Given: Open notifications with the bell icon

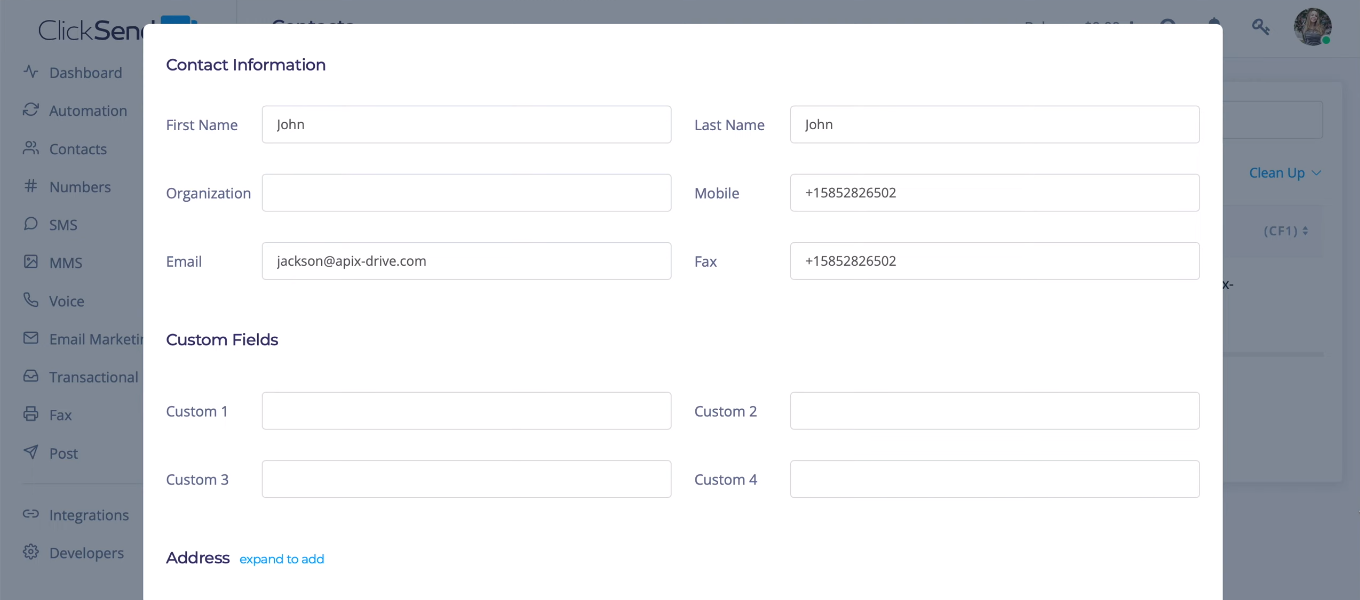Looking at the screenshot, I should click(1214, 27).
